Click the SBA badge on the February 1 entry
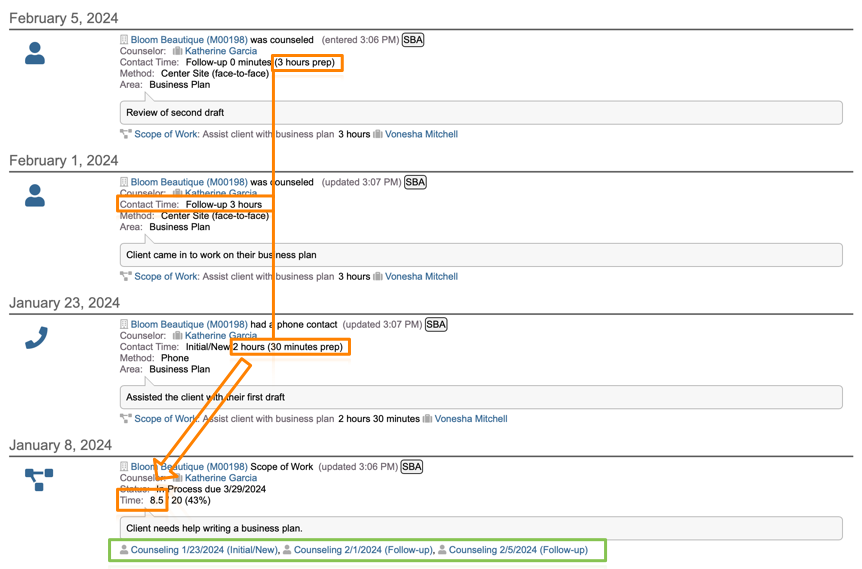This screenshot has height=569, width=862. click(x=415, y=182)
